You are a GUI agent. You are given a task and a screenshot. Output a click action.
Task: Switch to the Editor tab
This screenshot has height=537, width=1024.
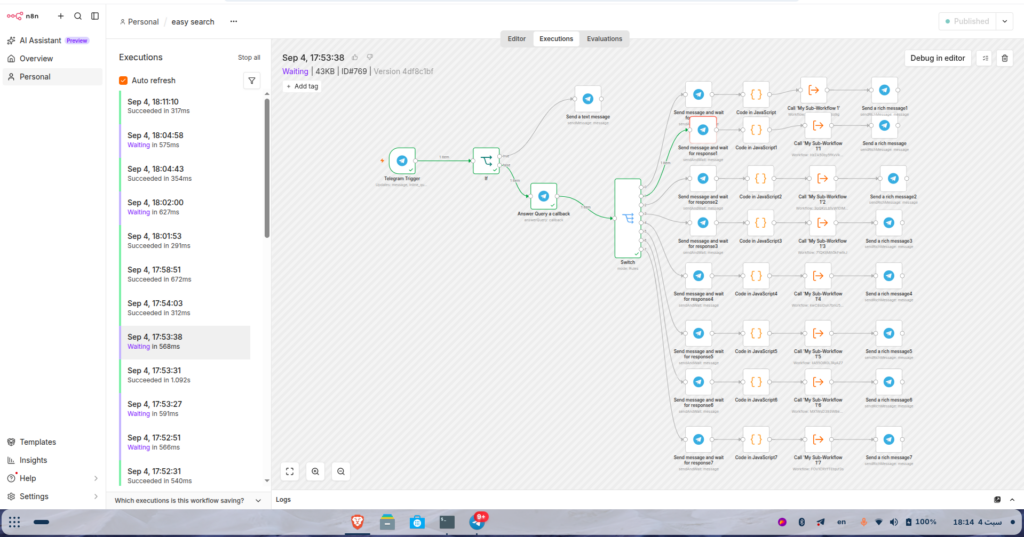click(517, 39)
